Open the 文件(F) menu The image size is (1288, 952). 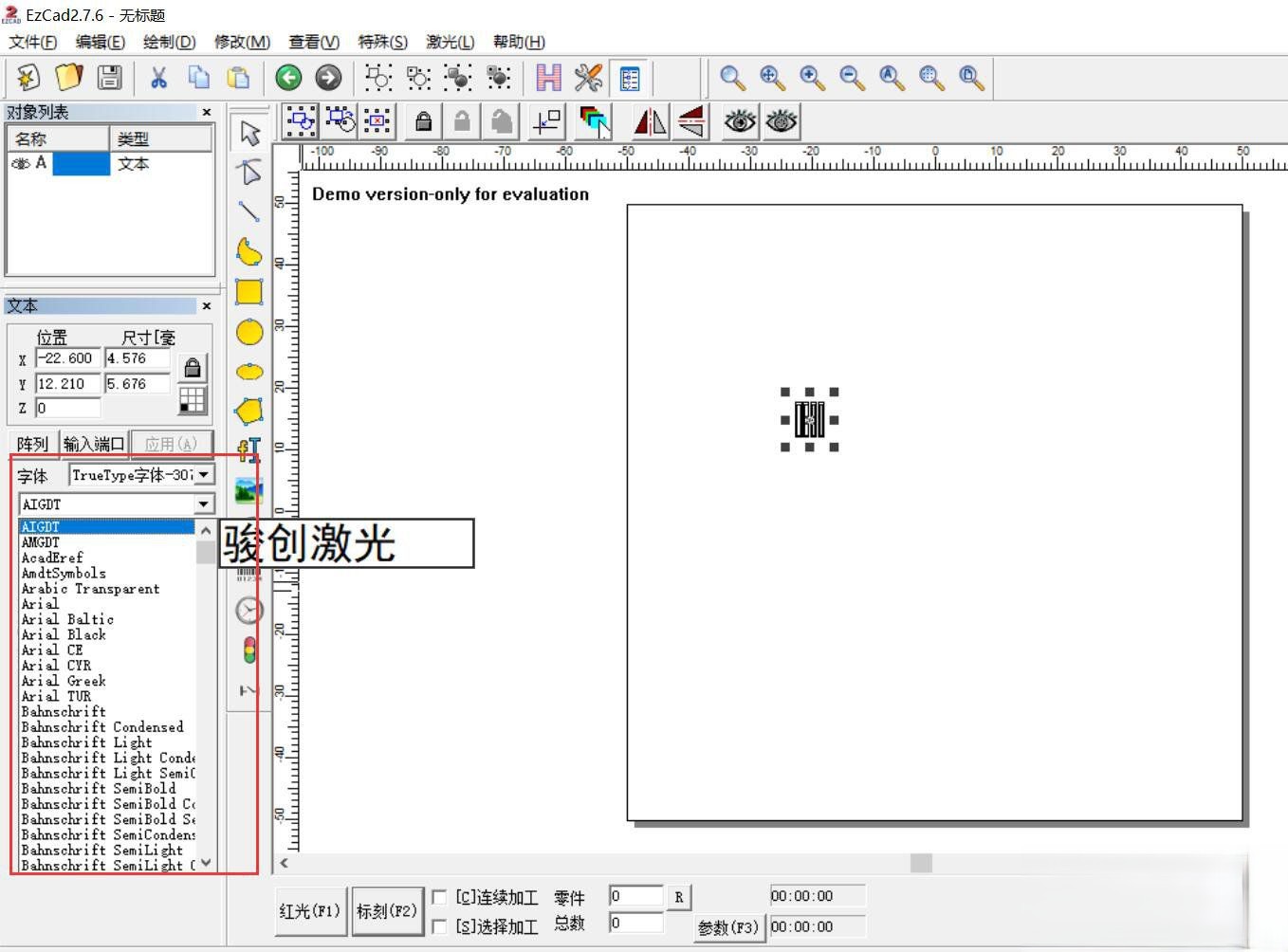tap(33, 42)
